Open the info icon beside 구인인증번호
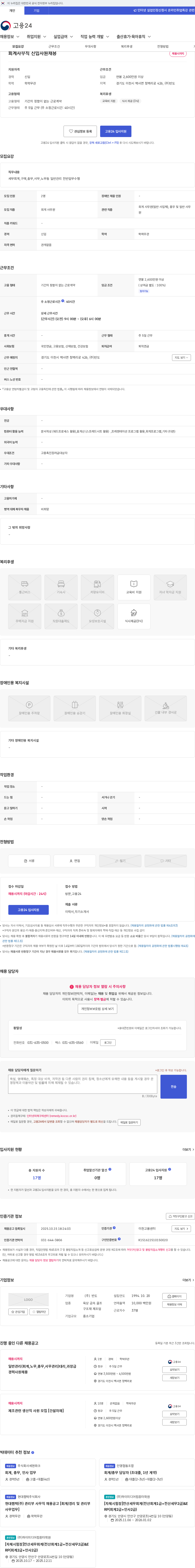Viewport: 195px width, 1568px height. 119,1239
